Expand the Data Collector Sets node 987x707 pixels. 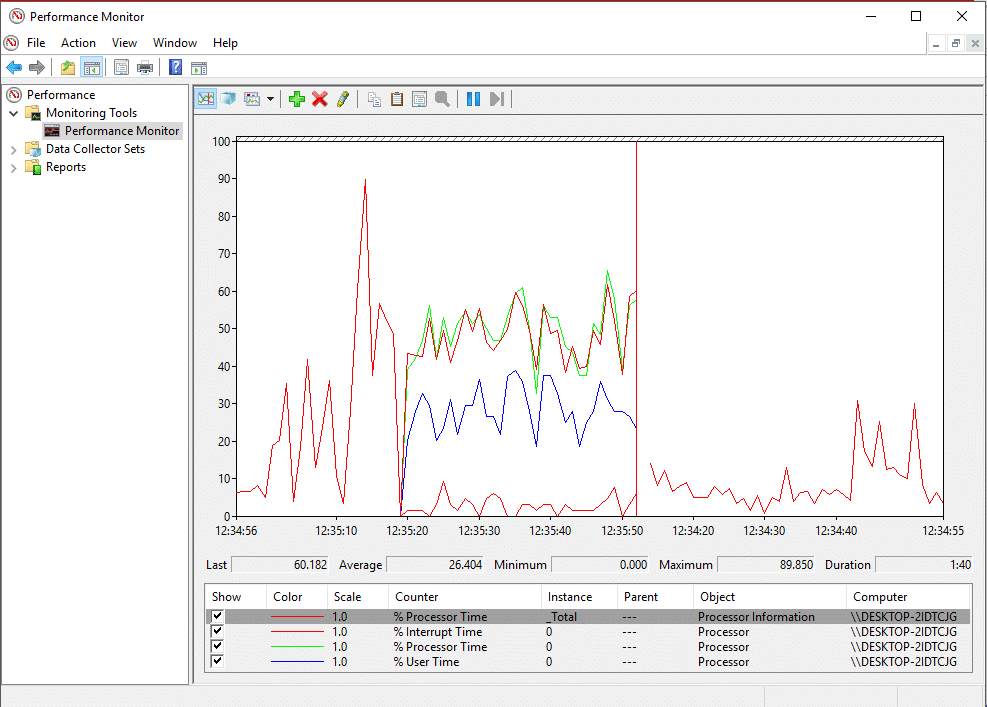14,149
